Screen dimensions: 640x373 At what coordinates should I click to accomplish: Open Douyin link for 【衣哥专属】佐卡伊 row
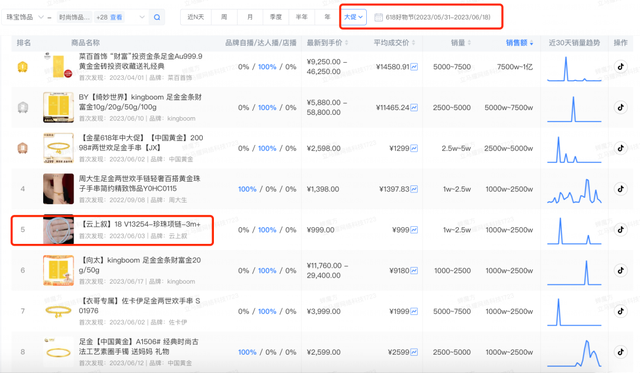620,311
